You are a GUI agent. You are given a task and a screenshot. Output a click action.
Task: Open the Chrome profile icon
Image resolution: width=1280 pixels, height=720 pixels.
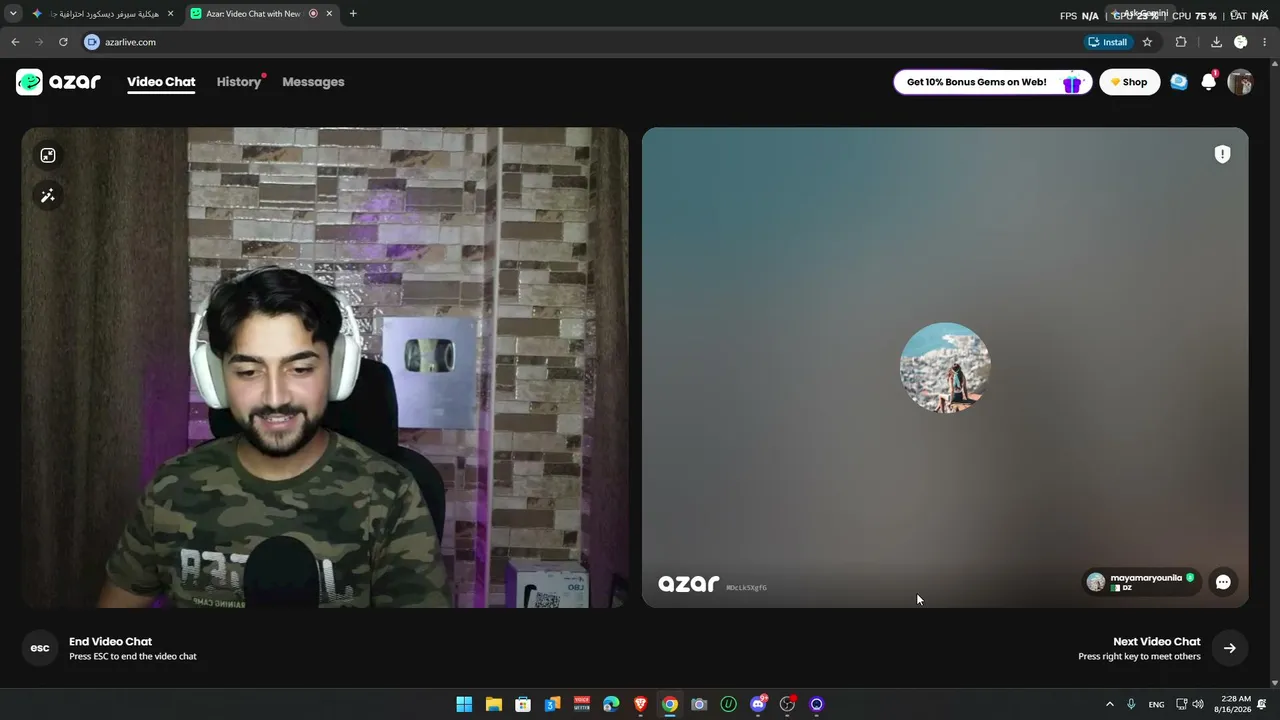[x=1241, y=42]
